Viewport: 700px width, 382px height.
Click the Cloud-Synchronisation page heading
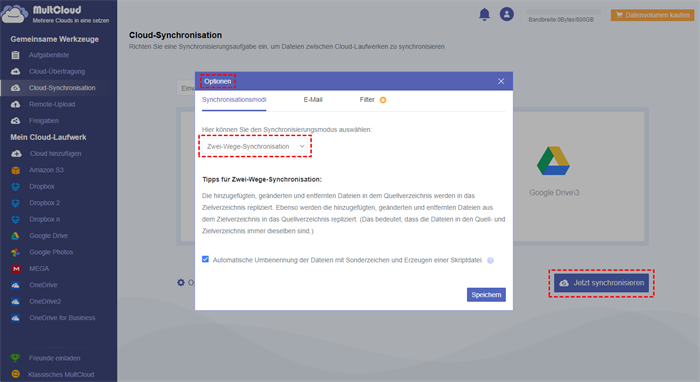click(175, 35)
